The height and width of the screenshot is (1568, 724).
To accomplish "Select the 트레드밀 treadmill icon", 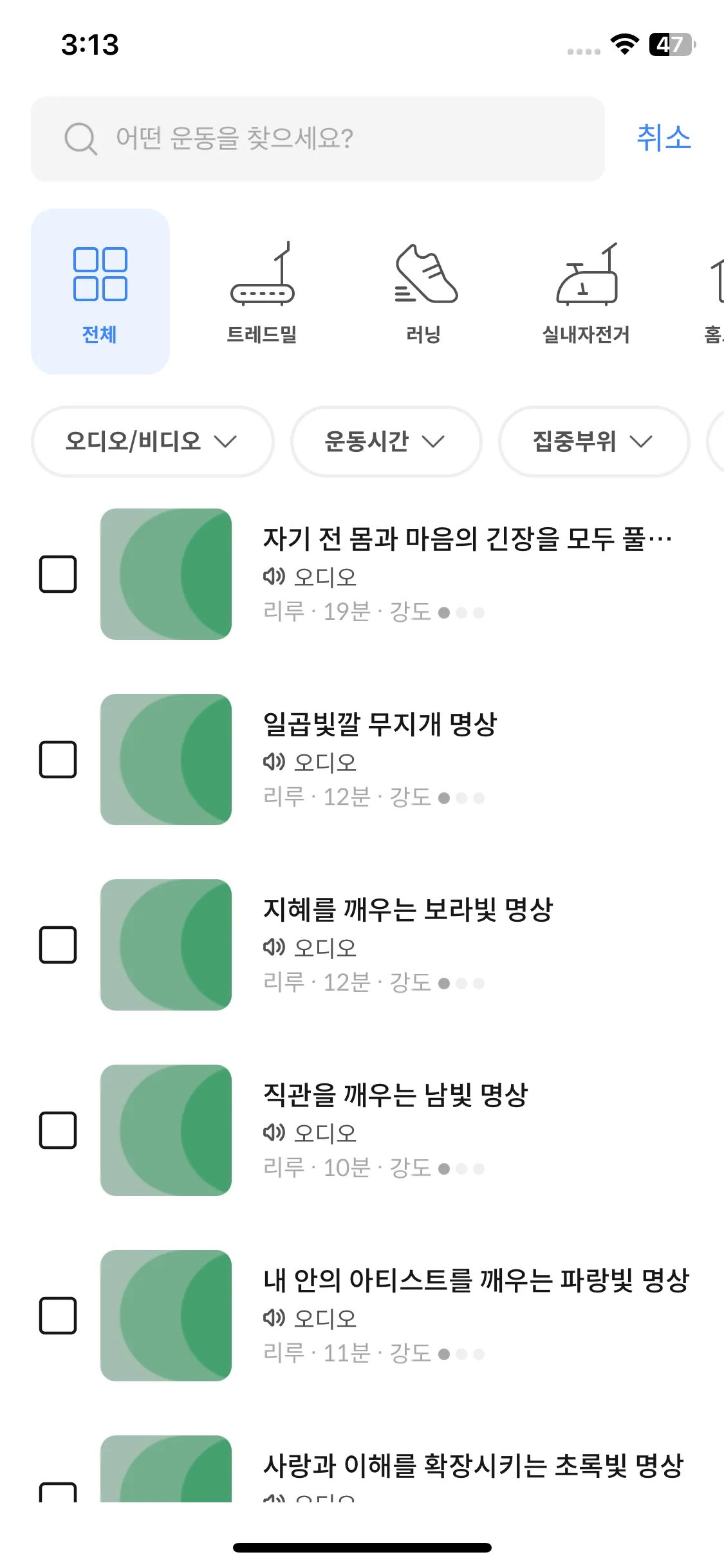I will tap(263, 273).
